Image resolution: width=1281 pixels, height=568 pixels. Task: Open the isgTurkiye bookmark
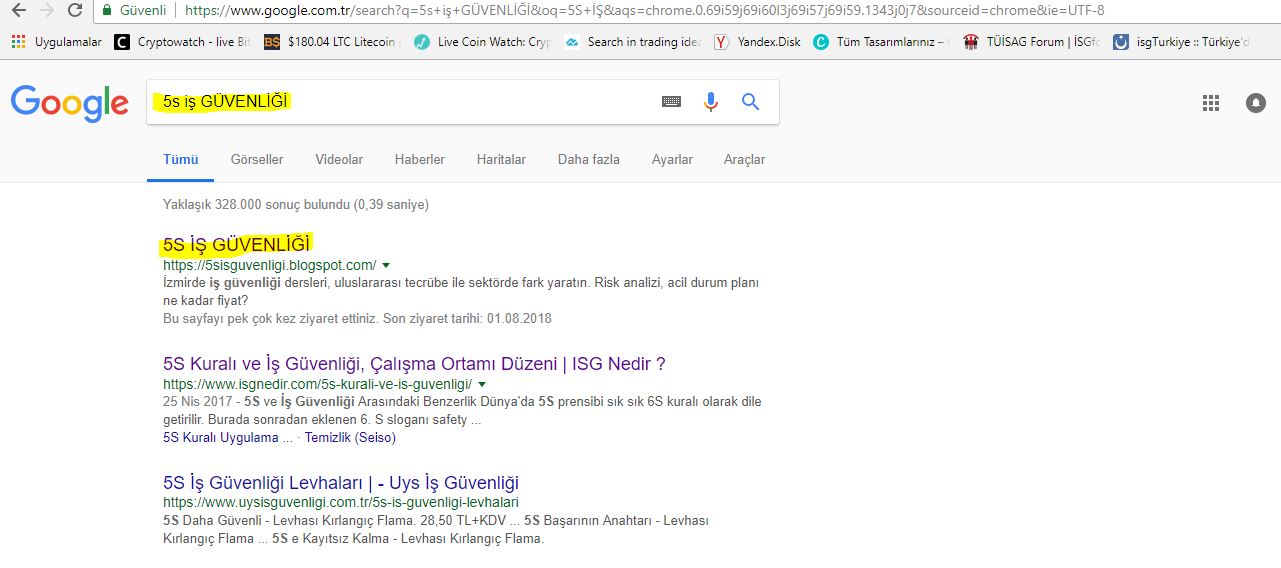[x=1182, y=42]
